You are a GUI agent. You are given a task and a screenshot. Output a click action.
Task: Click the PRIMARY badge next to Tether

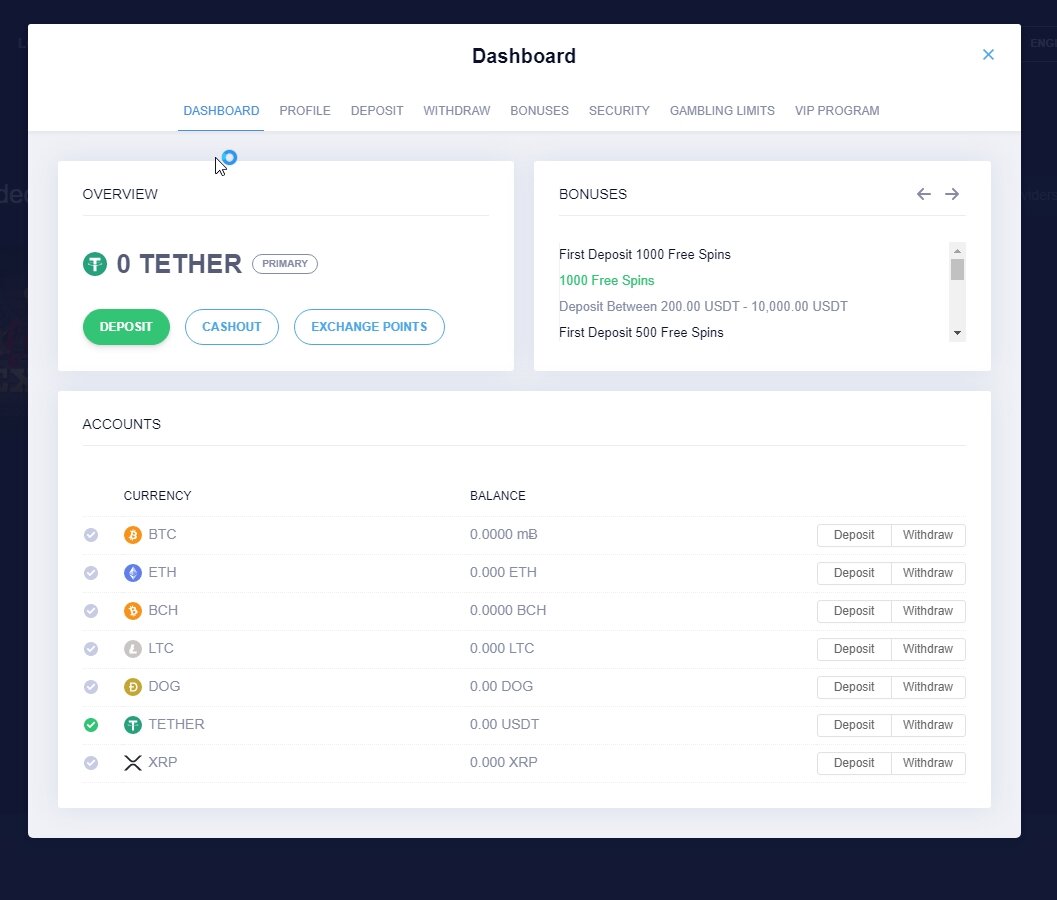pyautogui.click(x=284, y=264)
